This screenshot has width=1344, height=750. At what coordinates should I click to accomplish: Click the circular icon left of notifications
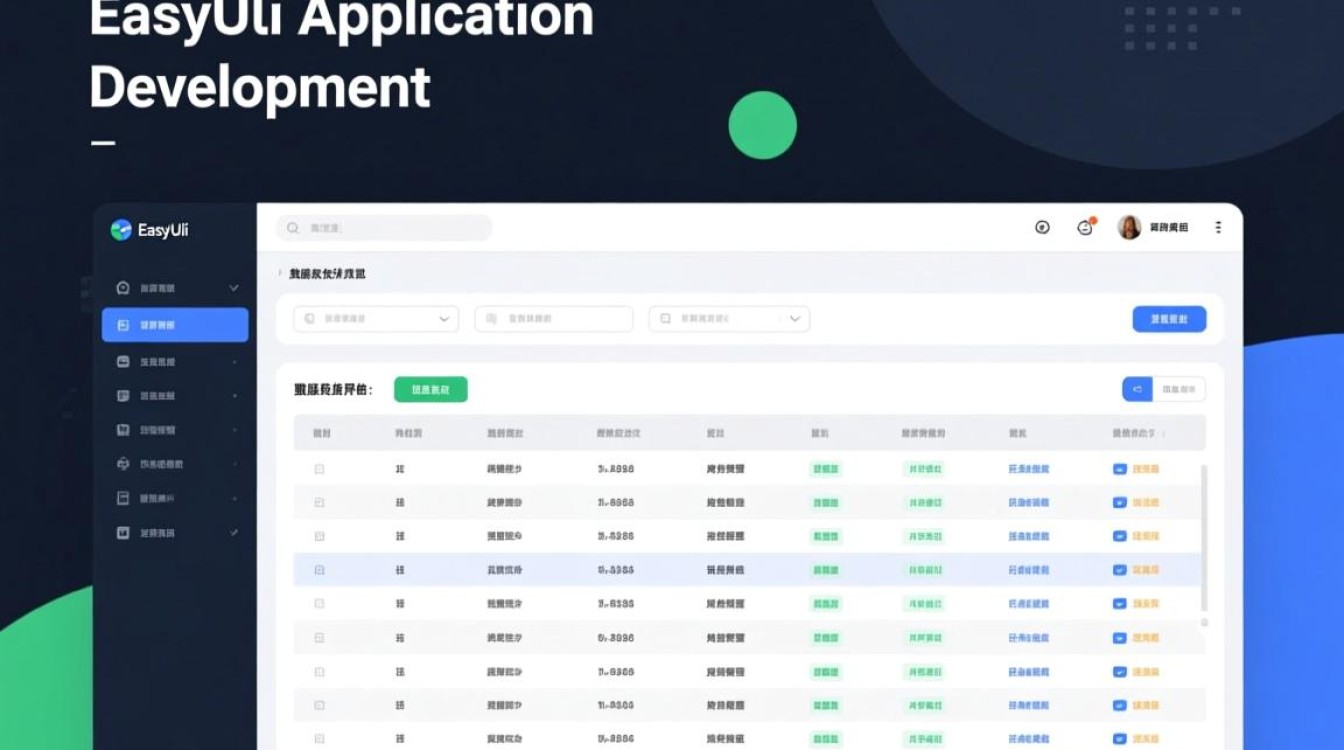pos(1042,228)
